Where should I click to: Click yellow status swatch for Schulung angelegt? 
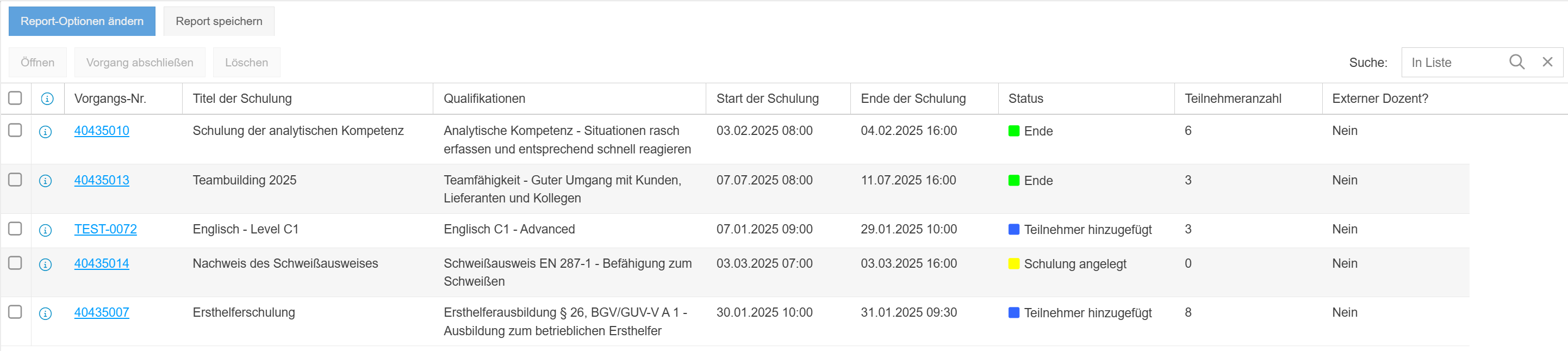[1013, 264]
